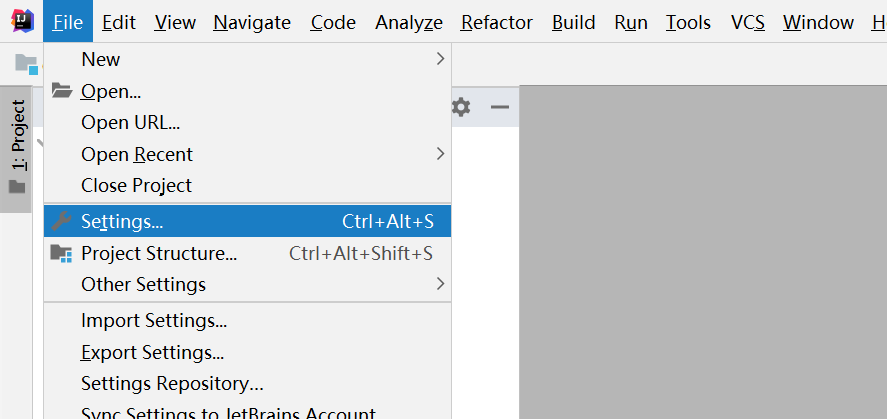This screenshot has width=887, height=419.
Task: Click the IntelliJ IDEA logo icon
Action: [x=23, y=21]
